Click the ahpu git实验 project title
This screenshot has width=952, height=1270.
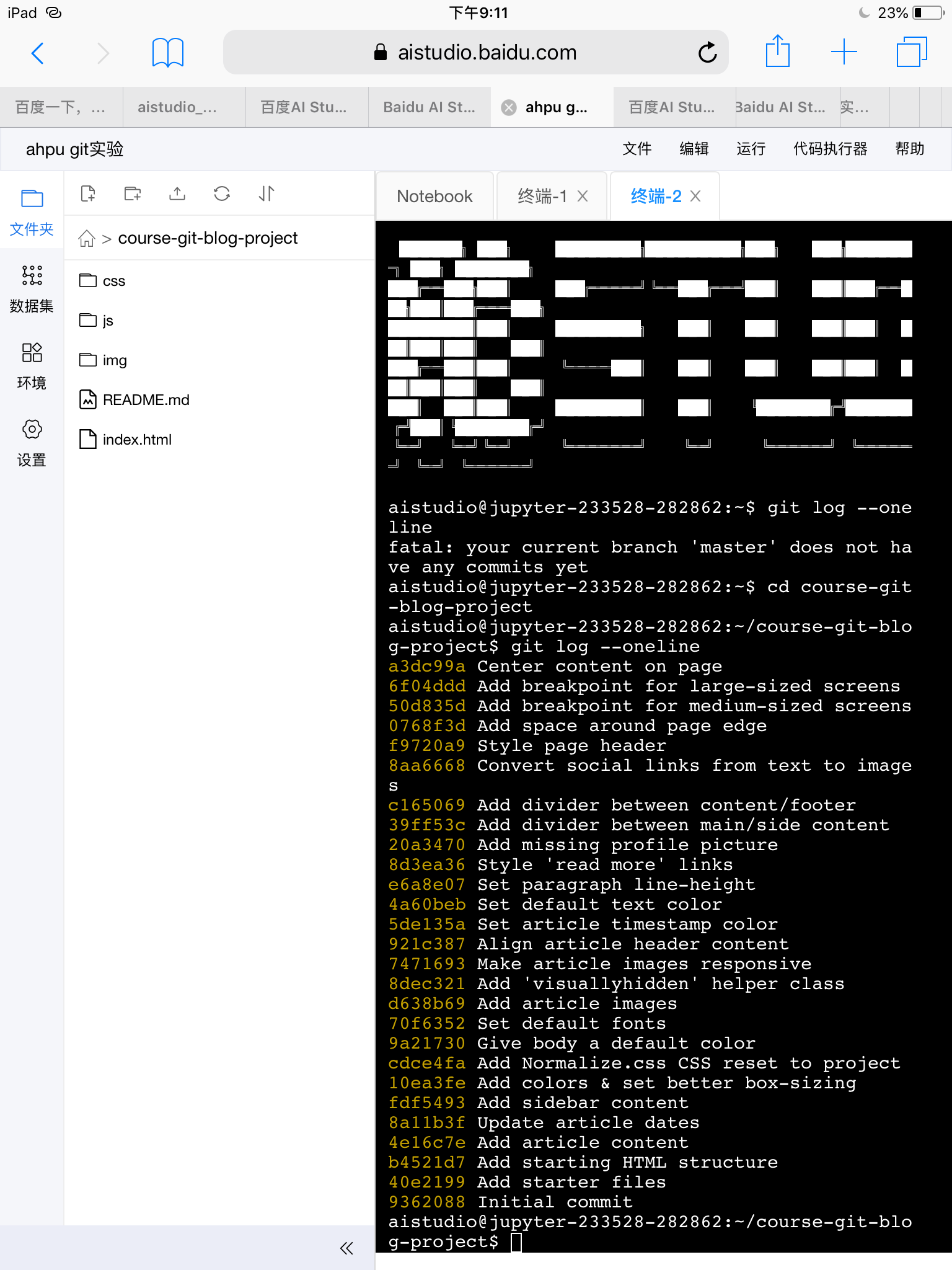pyautogui.click(x=74, y=149)
